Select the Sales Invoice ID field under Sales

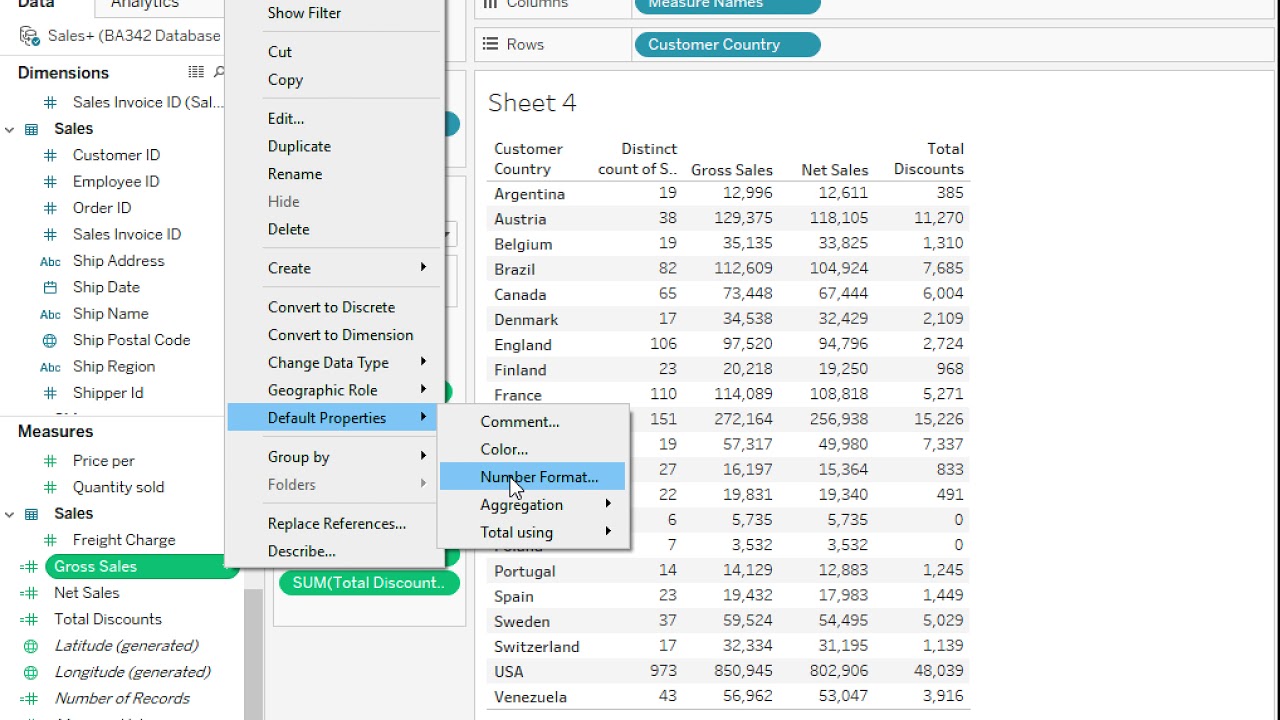click(x=127, y=234)
